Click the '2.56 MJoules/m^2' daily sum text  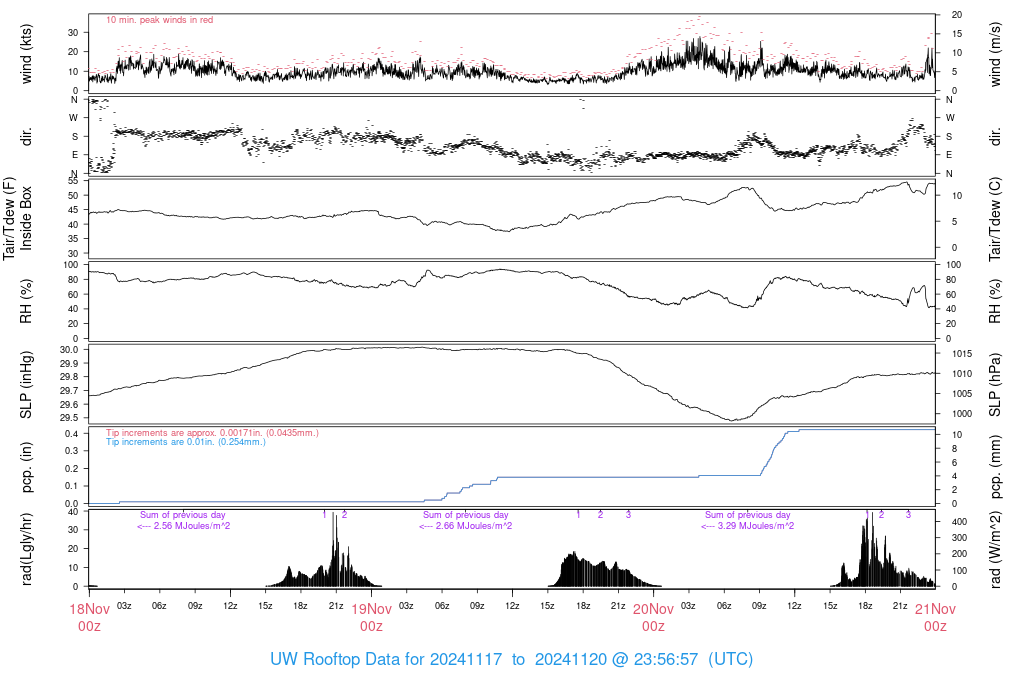183,526
